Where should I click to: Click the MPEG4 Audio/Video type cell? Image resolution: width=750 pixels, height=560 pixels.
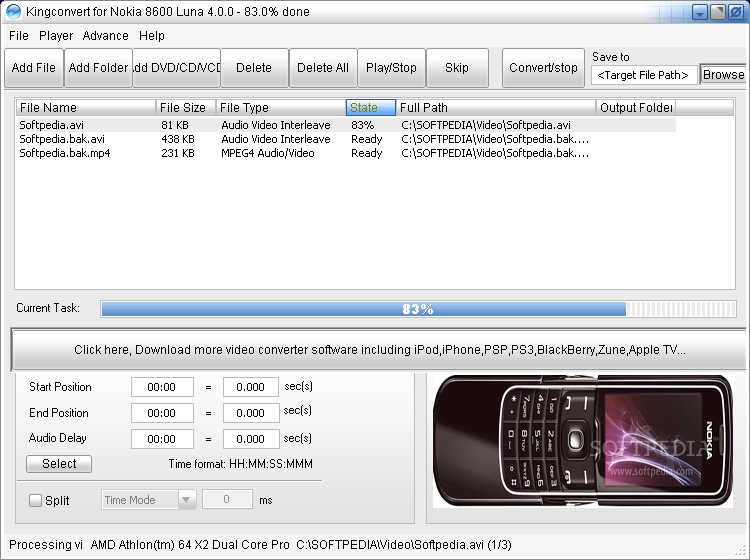pyautogui.click(x=268, y=153)
